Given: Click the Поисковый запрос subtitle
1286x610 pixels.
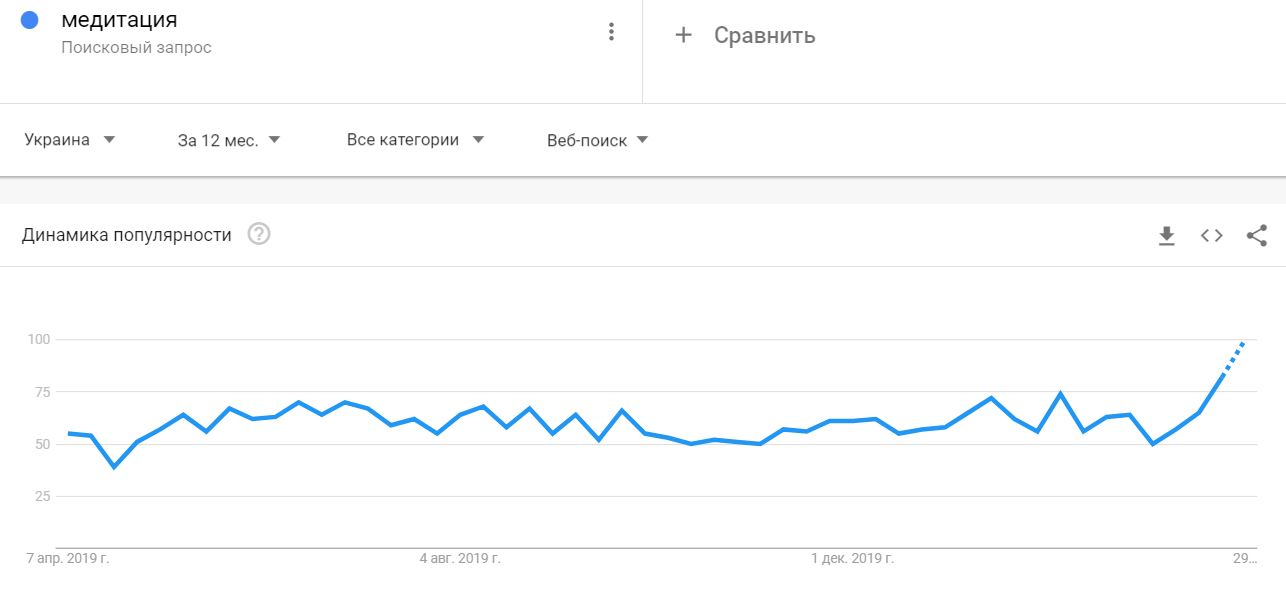Looking at the screenshot, I should point(136,47).
